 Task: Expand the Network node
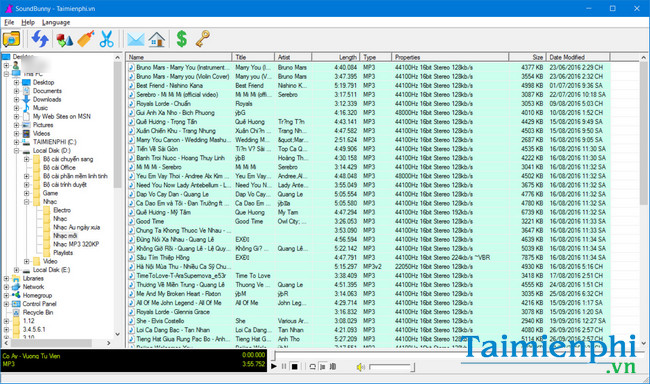6,287
